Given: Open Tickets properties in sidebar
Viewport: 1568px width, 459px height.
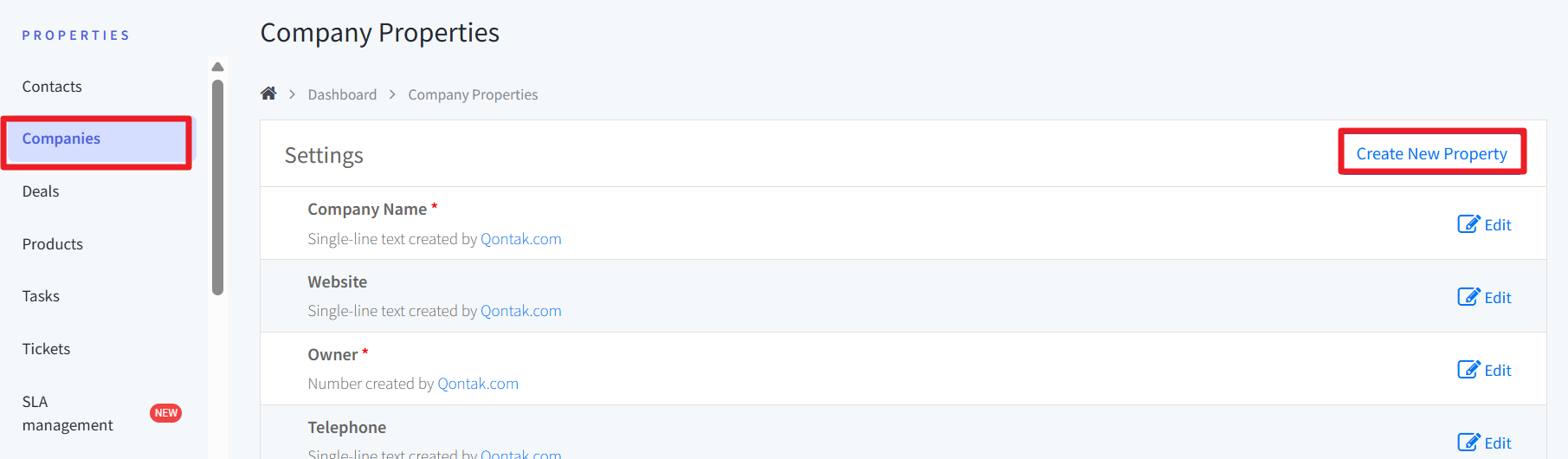Looking at the screenshot, I should pyautogui.click(x=46, y=349).
